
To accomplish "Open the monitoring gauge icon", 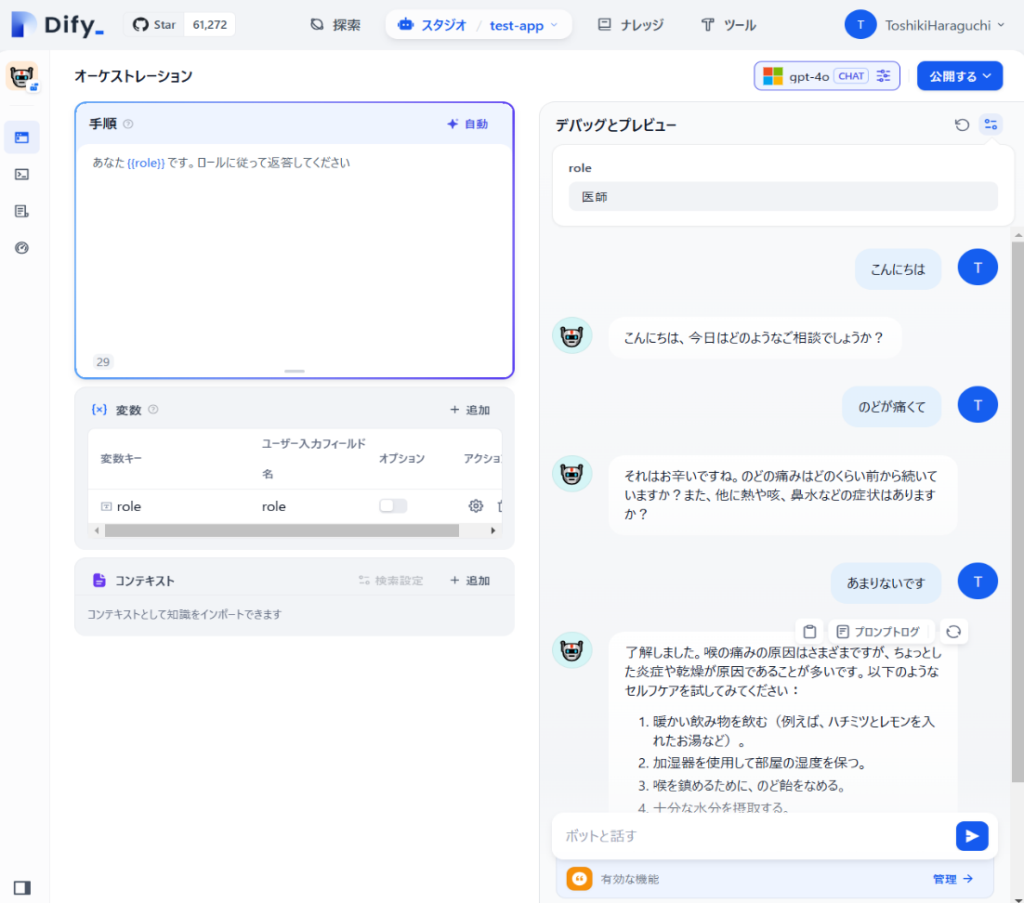I will click(x=22, y=247).
